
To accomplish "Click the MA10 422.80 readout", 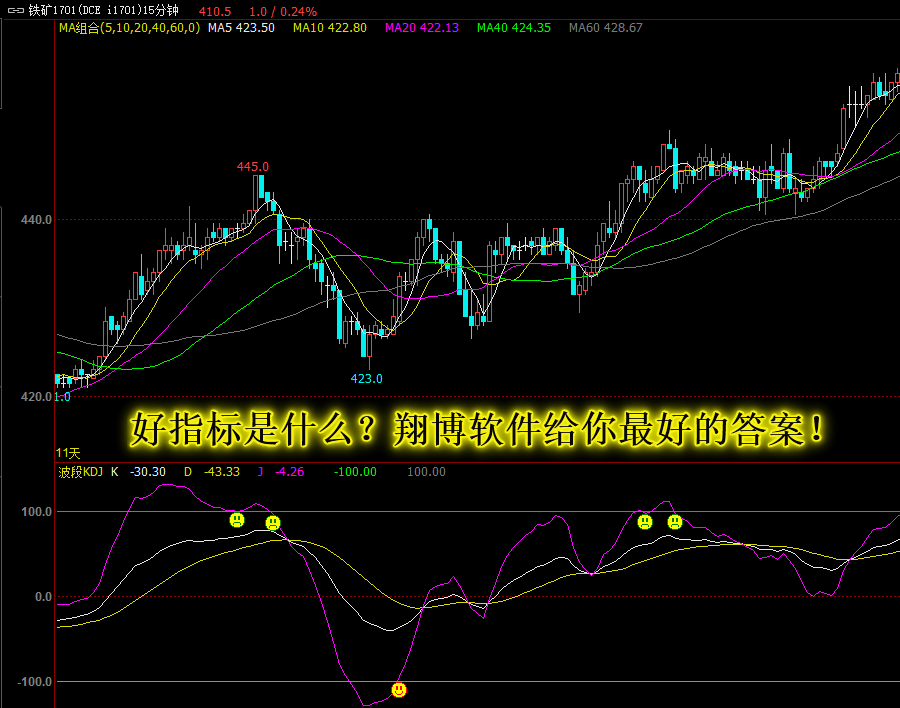I will pos(330,28).
